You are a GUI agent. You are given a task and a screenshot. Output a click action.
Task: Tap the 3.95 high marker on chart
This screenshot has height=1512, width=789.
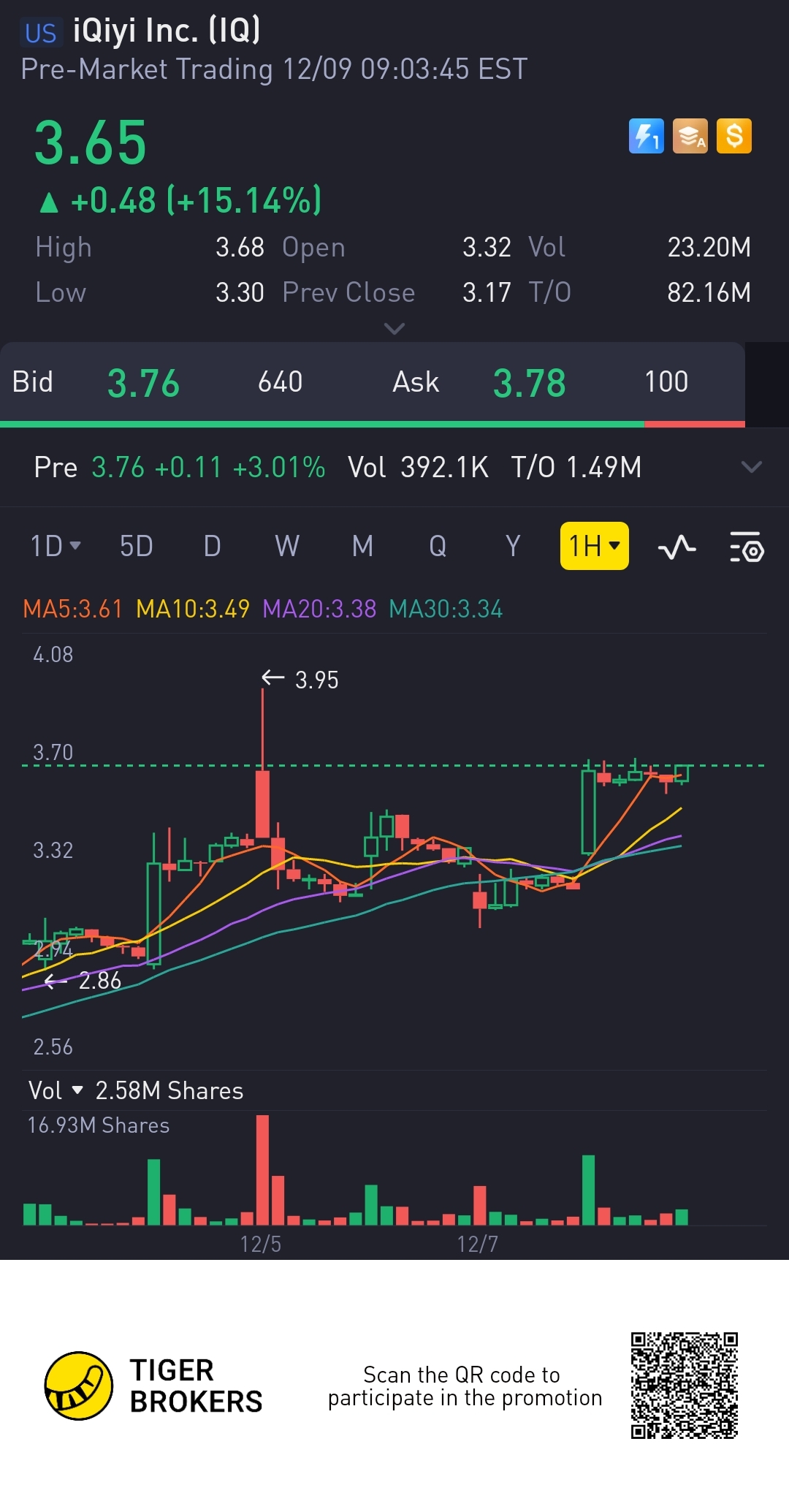coord(300,680)
